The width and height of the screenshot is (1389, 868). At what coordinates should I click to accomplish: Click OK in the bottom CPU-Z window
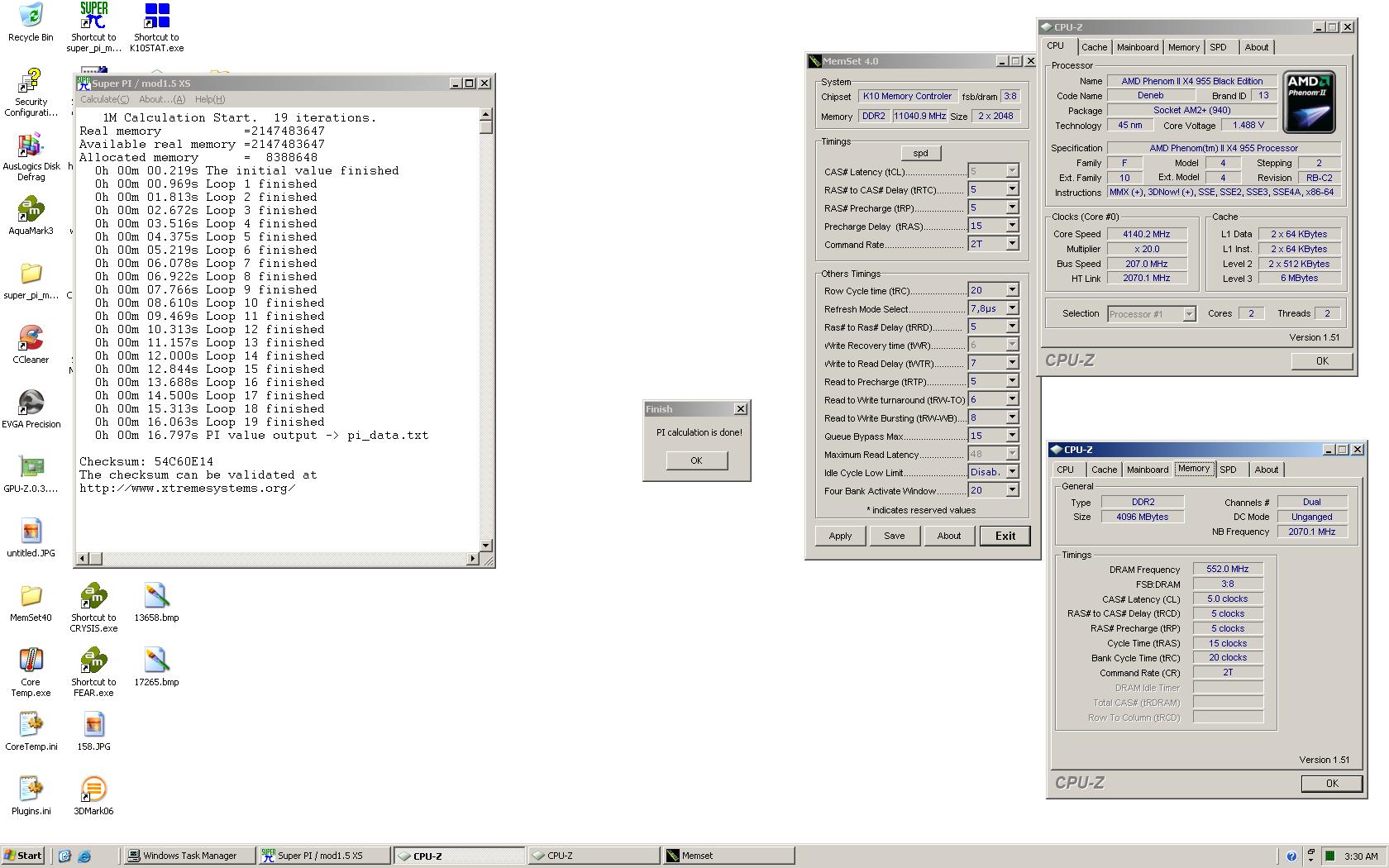(1331, 784)
